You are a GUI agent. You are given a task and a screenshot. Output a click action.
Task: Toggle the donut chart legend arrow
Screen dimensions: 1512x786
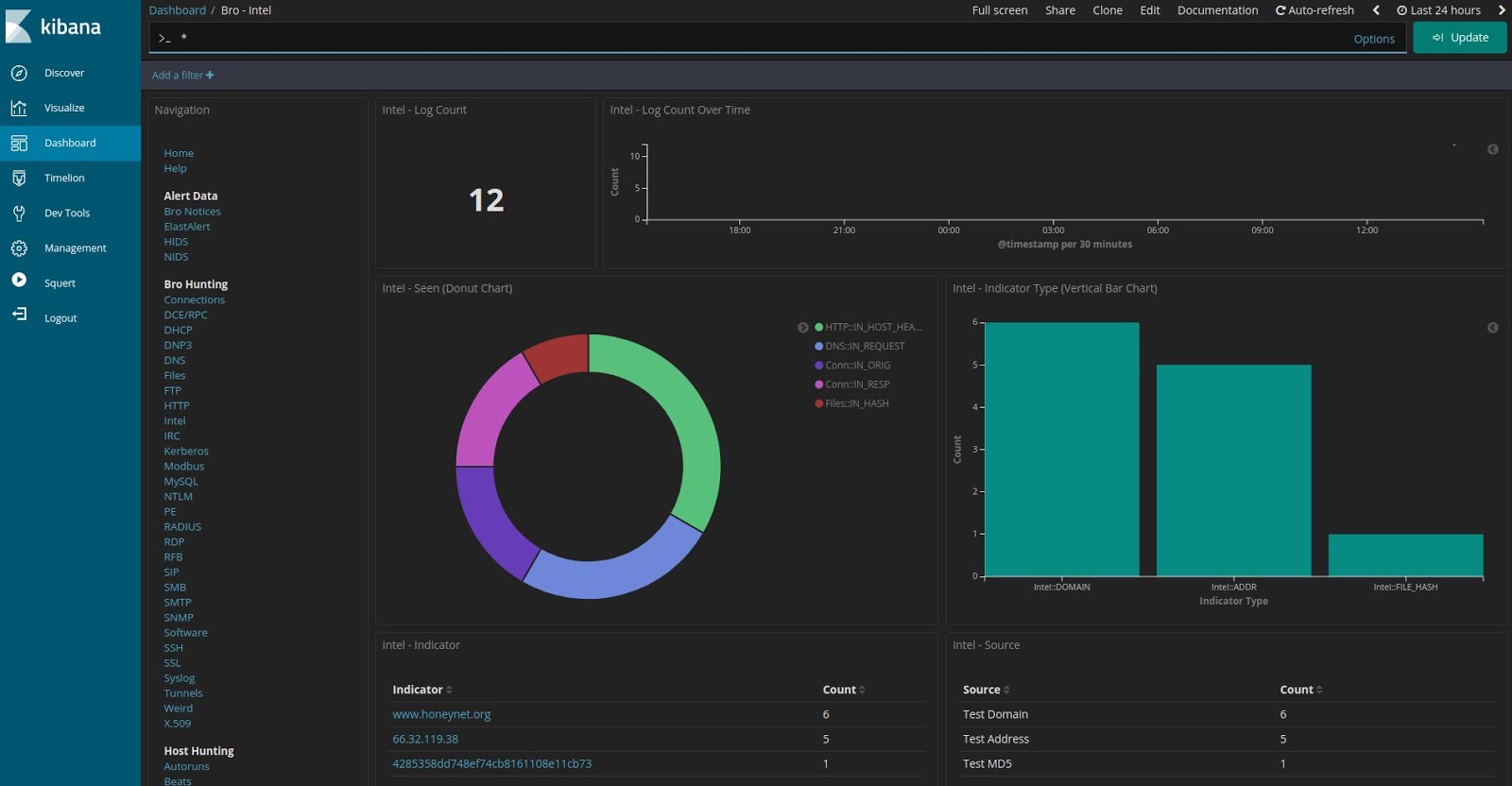tap(802, 328)
